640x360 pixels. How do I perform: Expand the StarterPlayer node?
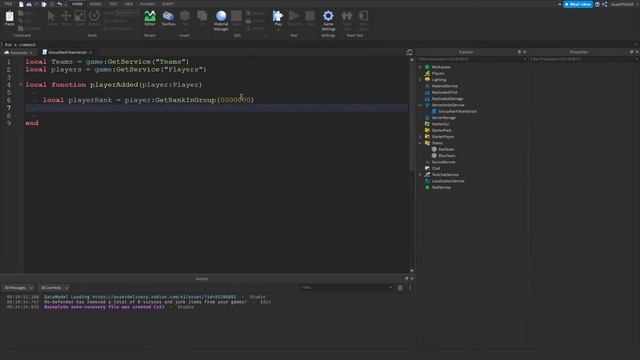(x=420, y=137)
